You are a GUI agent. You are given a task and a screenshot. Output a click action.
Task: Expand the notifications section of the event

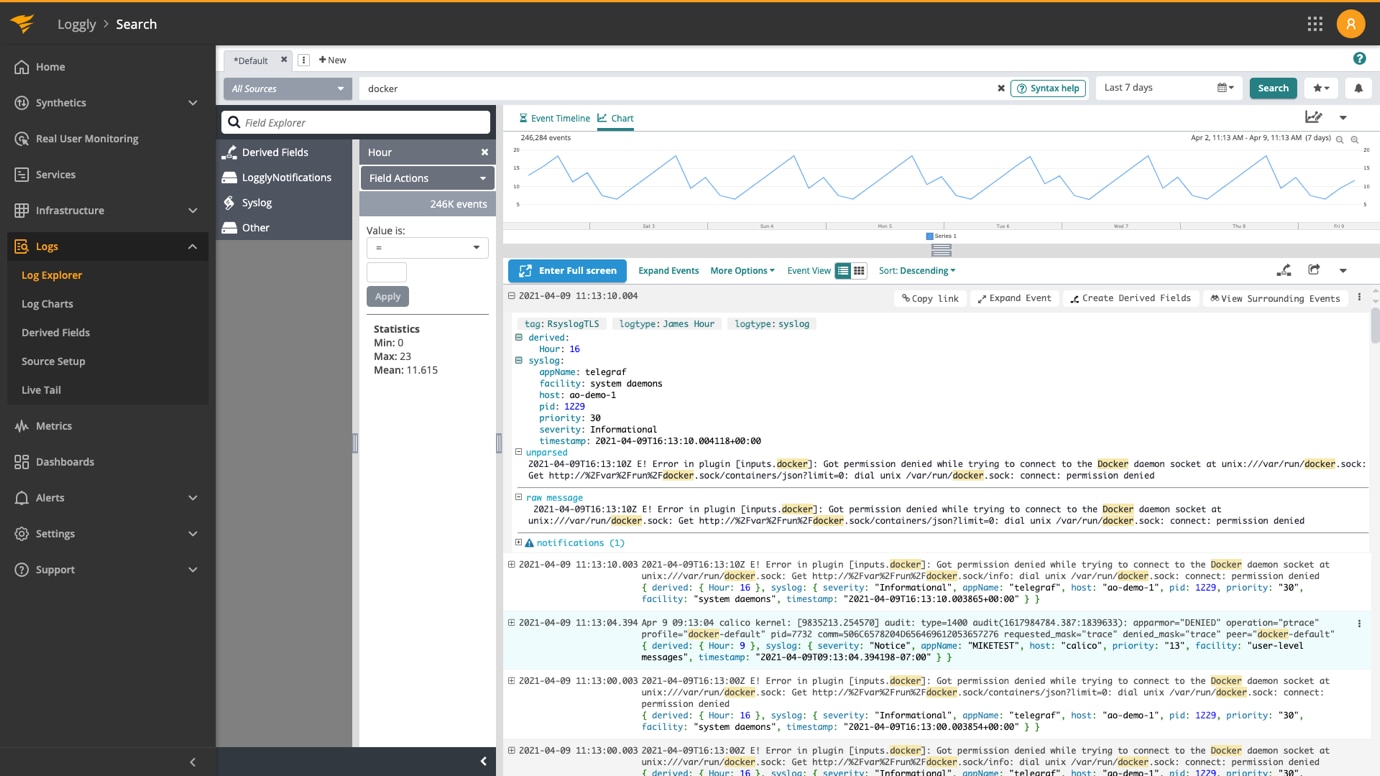[521, 545]
